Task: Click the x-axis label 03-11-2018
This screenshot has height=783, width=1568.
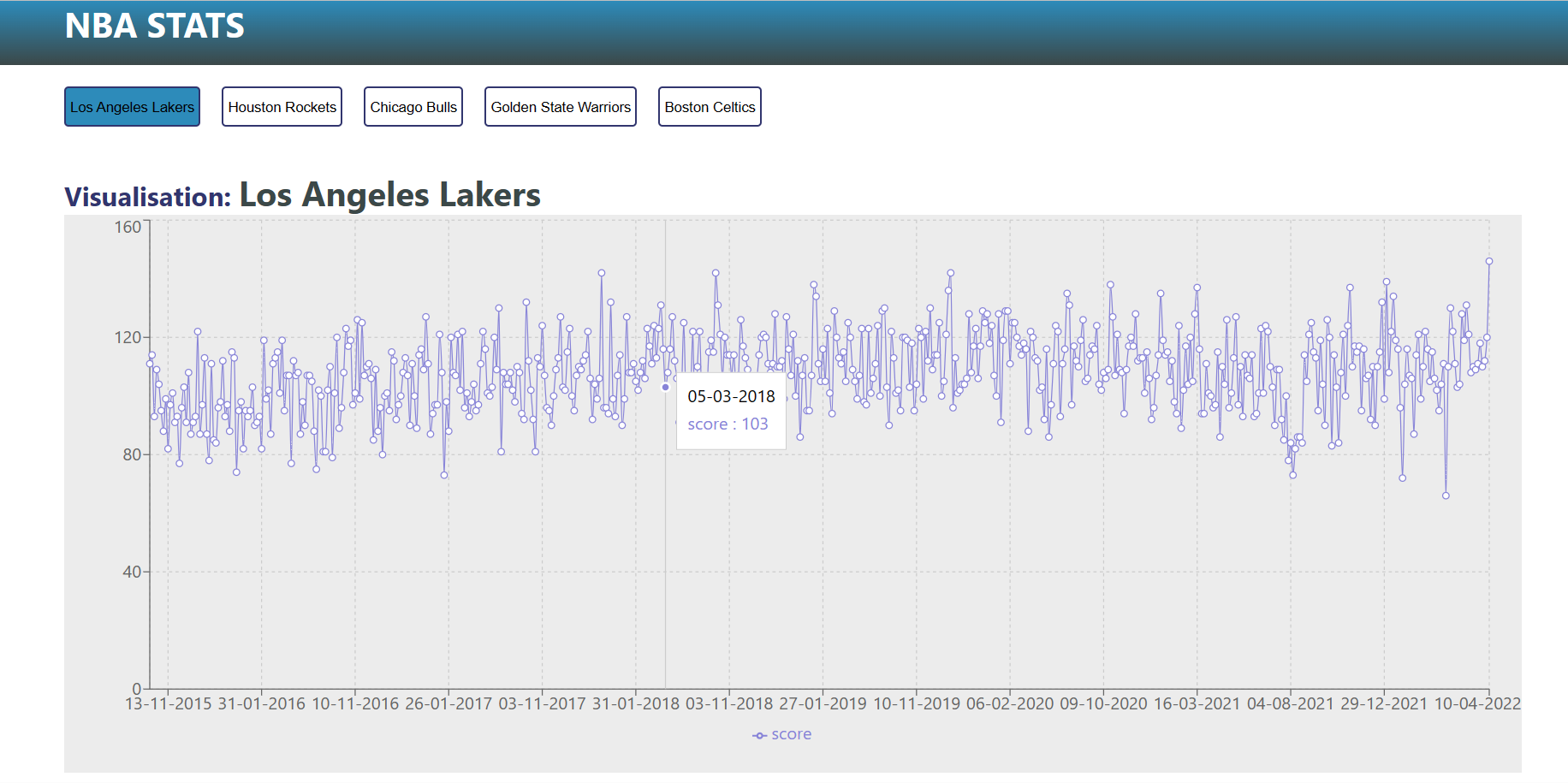Action: (x=729, y=704)
